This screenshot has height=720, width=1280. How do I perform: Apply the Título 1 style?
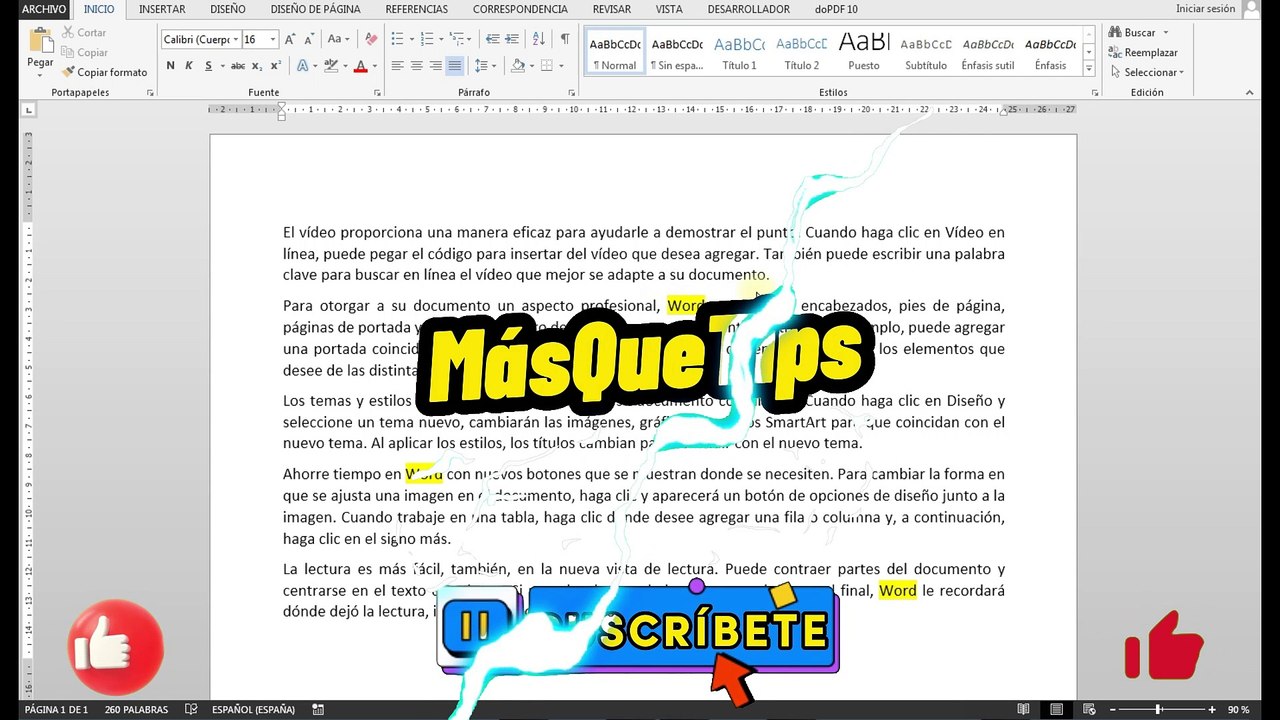click(739, 53)
